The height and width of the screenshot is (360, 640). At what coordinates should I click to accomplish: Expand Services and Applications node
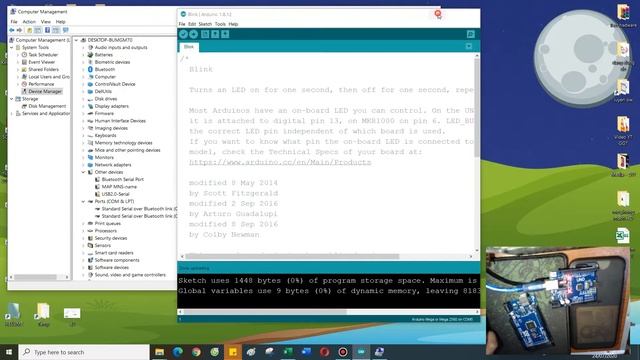12,113
